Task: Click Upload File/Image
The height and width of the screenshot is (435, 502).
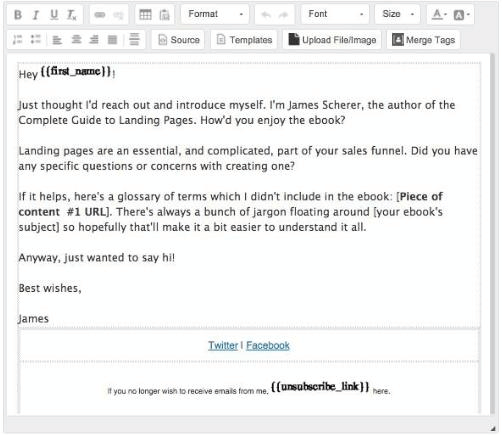Action: pos(332,40)
